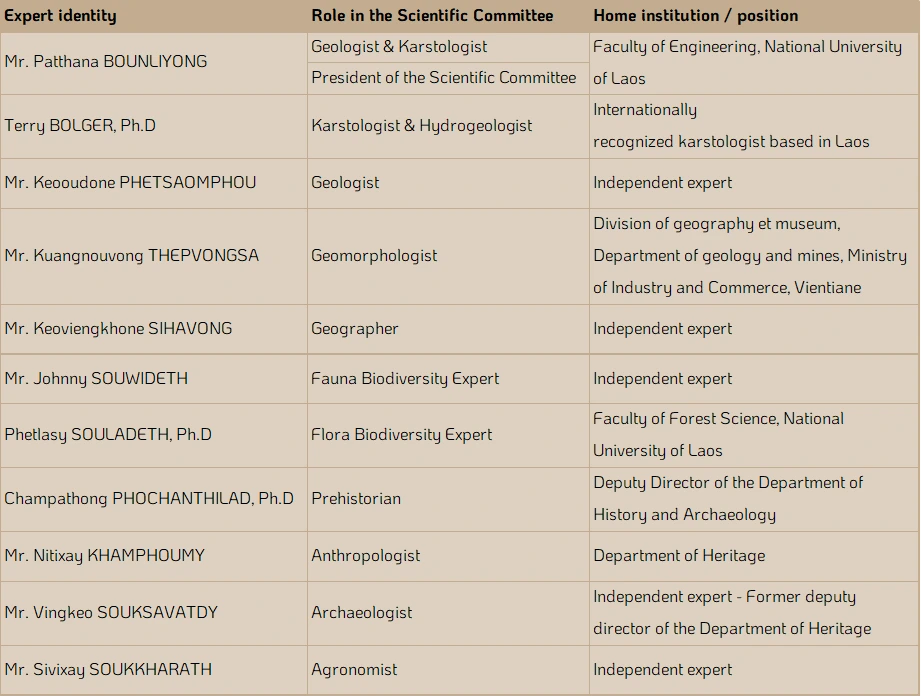Select the Prehistorian role cell

tap(448, 499)
